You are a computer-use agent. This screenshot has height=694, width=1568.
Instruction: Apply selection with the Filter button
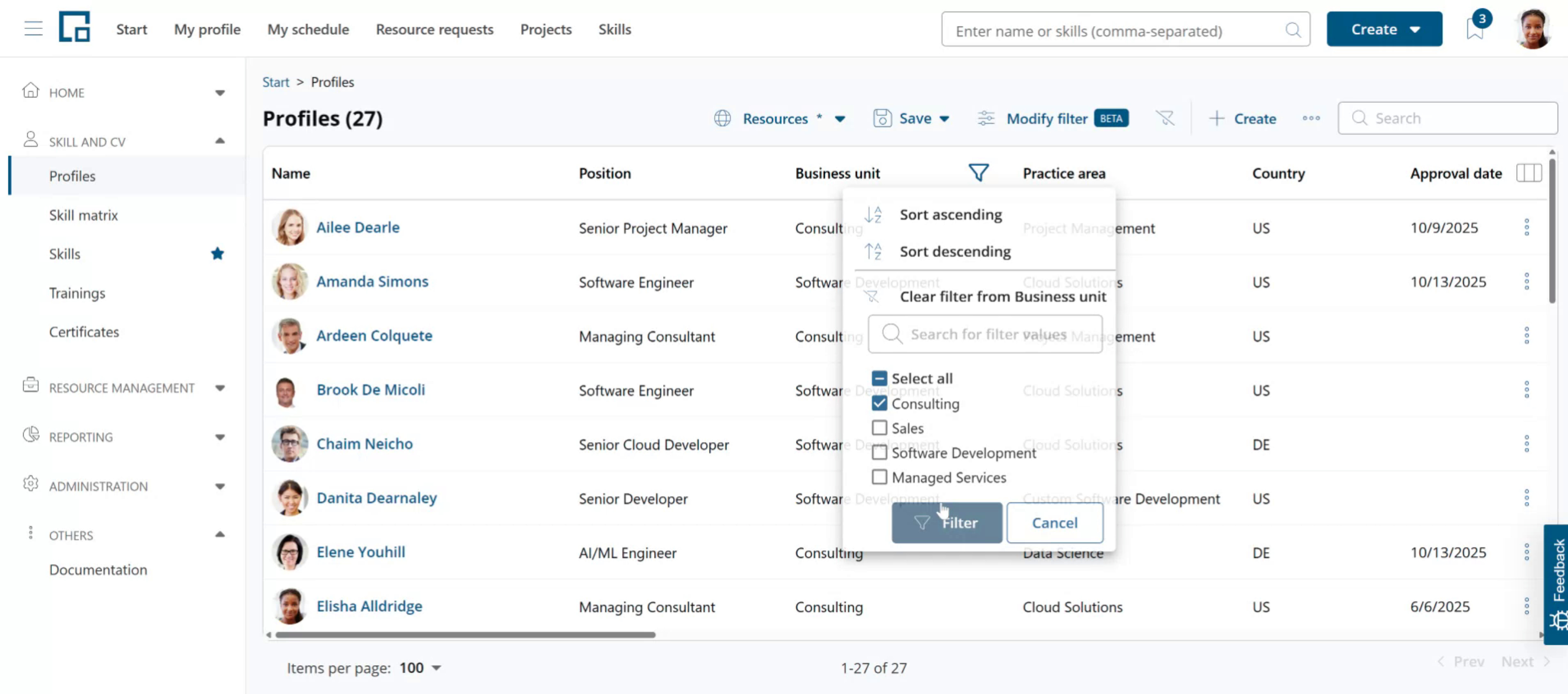coord(946,523)
